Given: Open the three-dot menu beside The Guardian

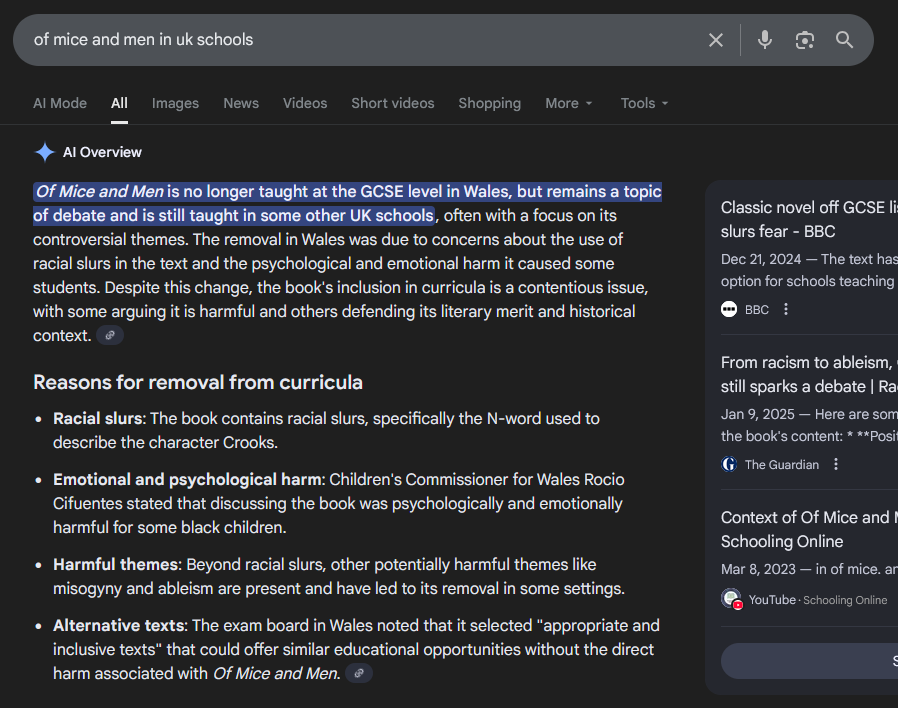Looking at the screenshot, I should [x=836, y=464].
